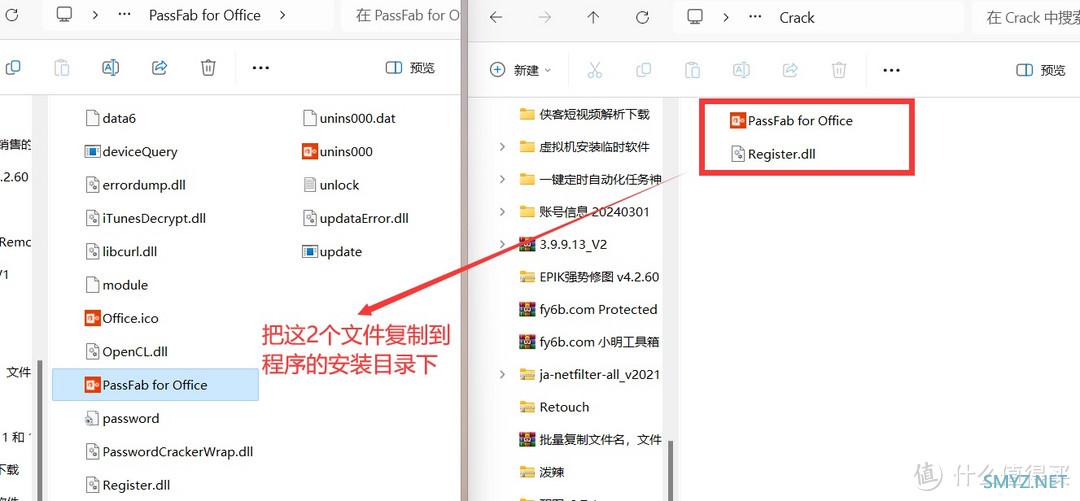The width and height of the screenshot is (1080, 501).
Task: Click the search box in PassFab for Office window
Action: [x=401, y=15]
